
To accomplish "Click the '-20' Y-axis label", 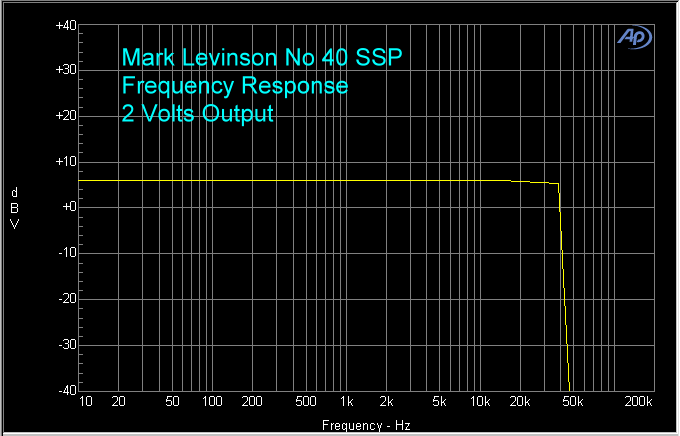I will [x=68, y=298].
